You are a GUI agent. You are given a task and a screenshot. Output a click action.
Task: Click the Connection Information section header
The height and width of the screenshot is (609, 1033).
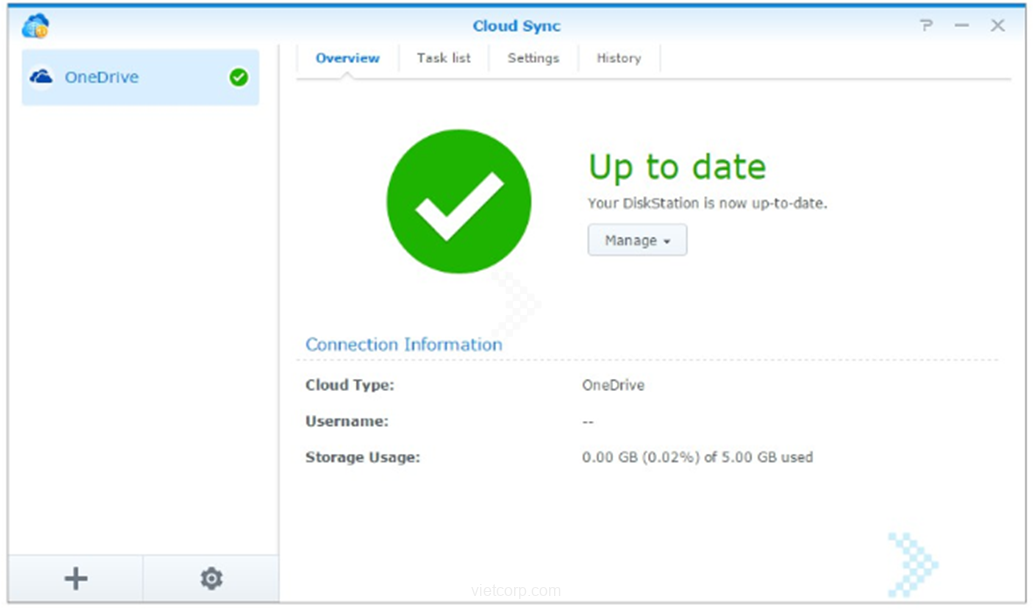click(x=404, y=344)
